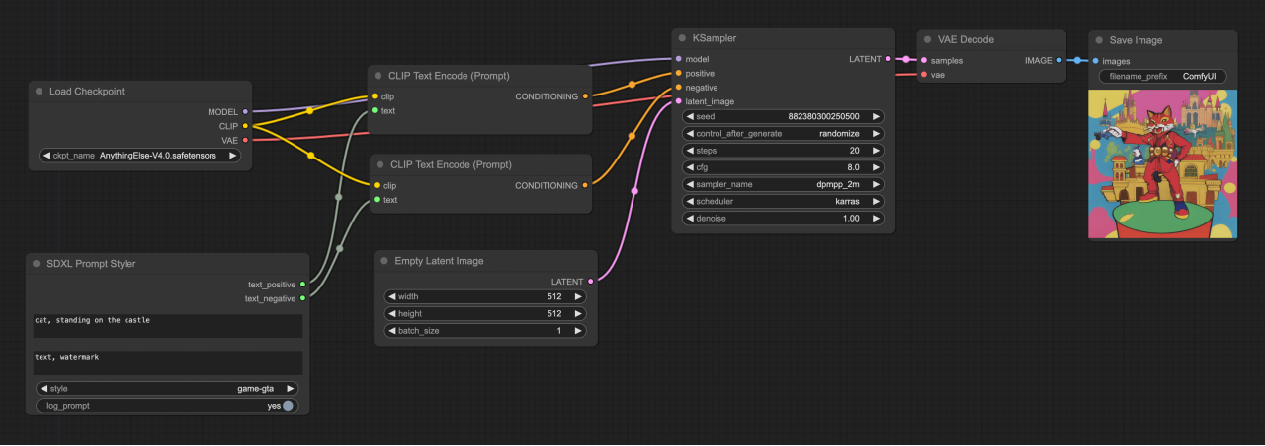The image size is (1265, 446).
Task: Collapse the Empty Latent Image node via its dot
Action: coord(384,261)
